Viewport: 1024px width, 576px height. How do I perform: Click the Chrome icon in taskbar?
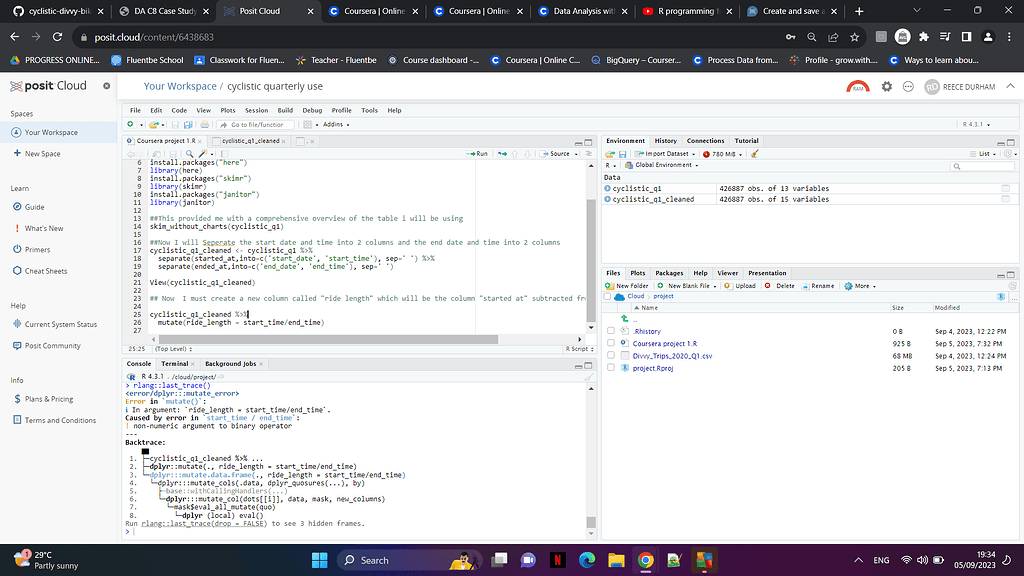pyautogui.click(x=645, y=560)
